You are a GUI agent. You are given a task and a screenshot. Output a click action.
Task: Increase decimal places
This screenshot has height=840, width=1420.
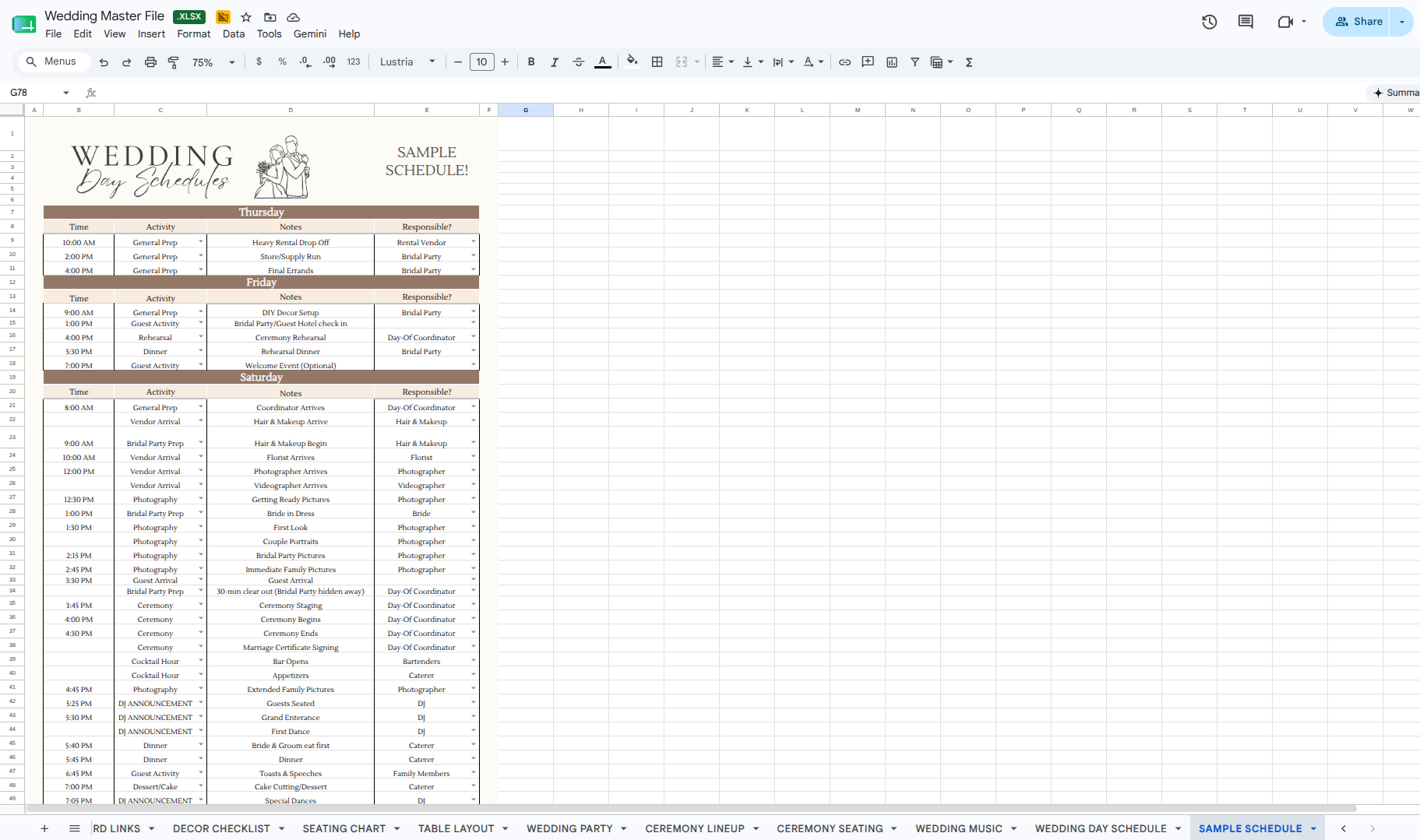pyautogui.click(x=329, y=62)
